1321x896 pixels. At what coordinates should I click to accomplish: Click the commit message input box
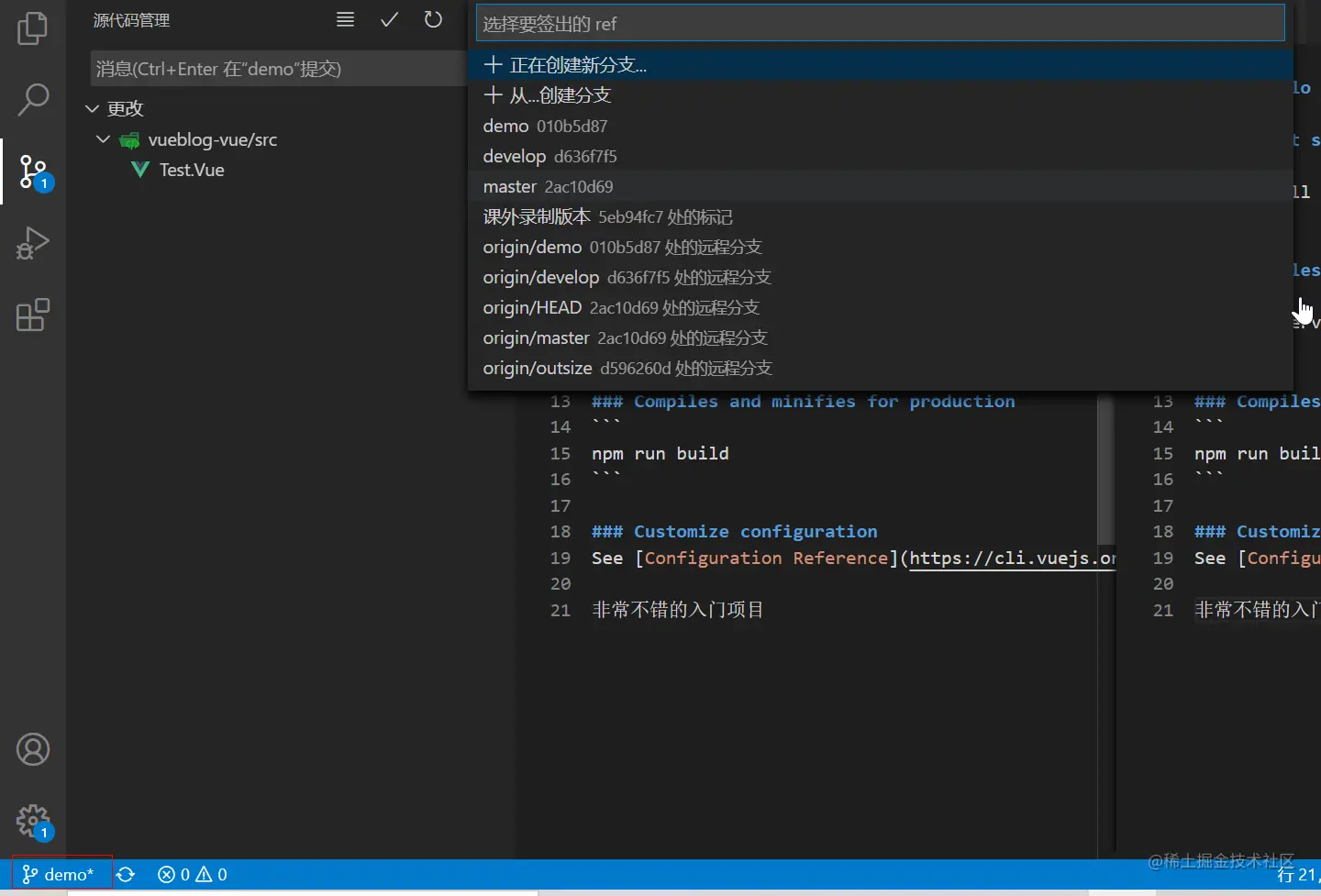pos(279,69)
